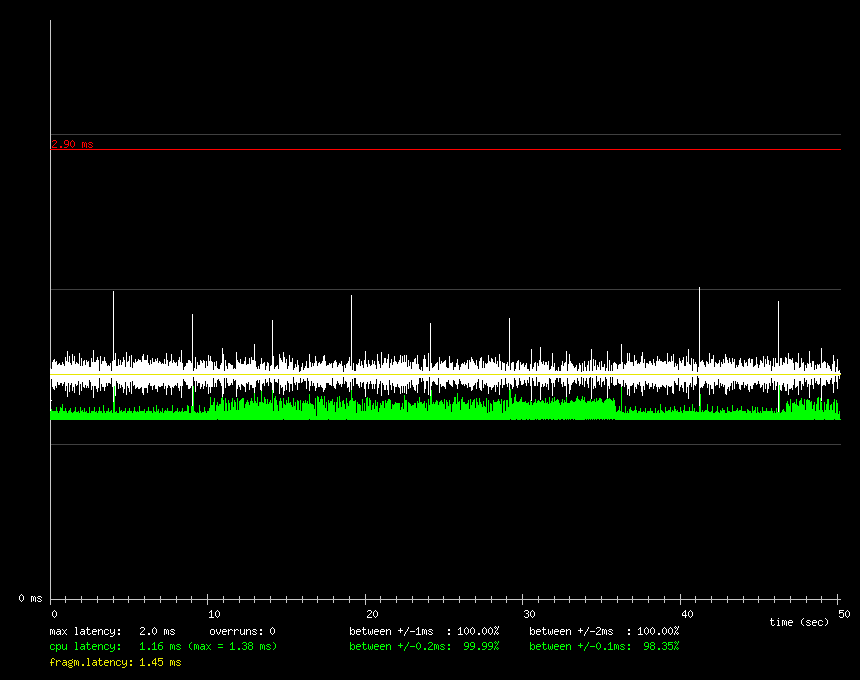
Task: Click the between +/-1ms 100.00% statistic
Action: [x=424, y=631]
